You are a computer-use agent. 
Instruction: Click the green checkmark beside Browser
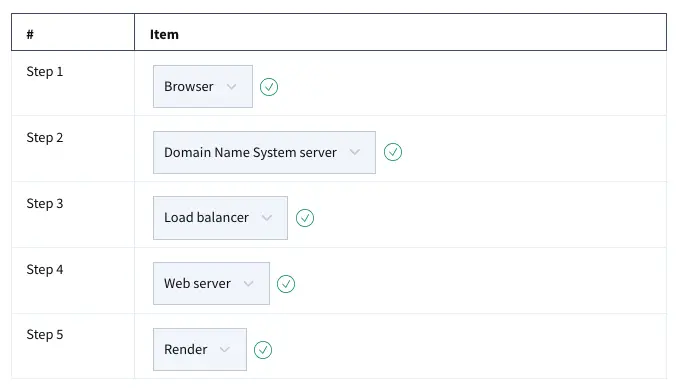click(269, 87)
